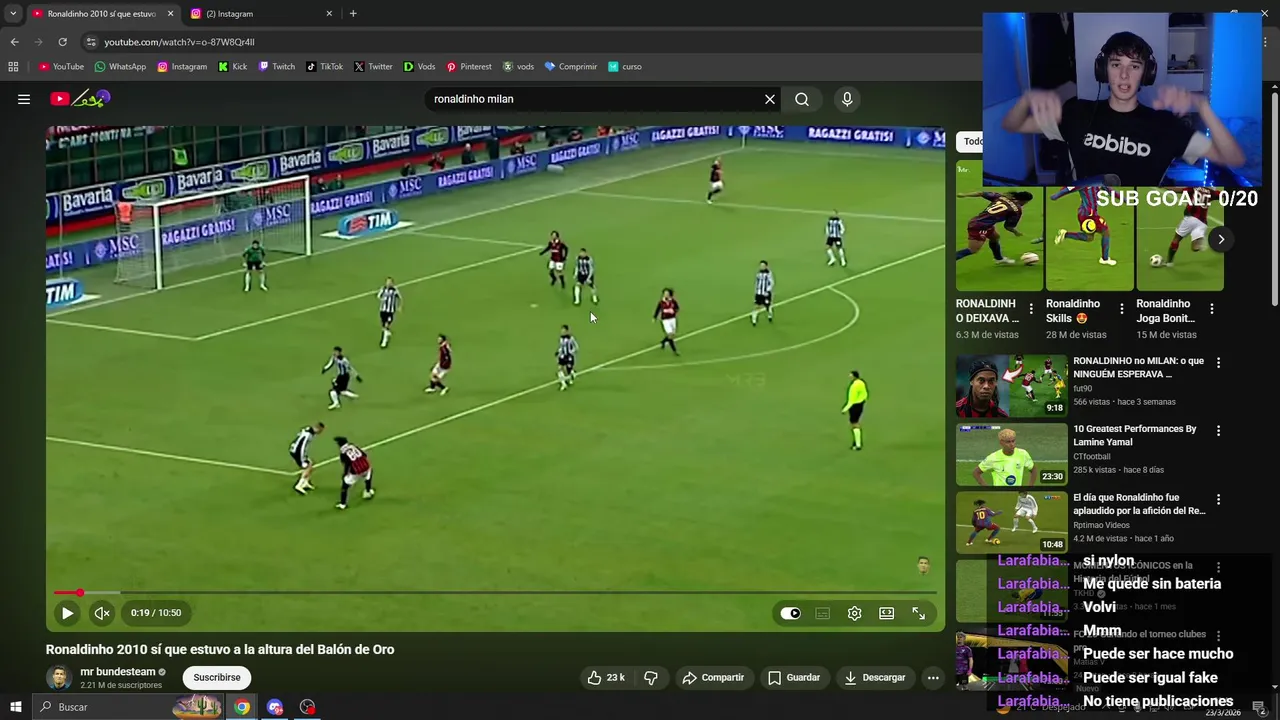Unmute the video via speaker icon

102,613
